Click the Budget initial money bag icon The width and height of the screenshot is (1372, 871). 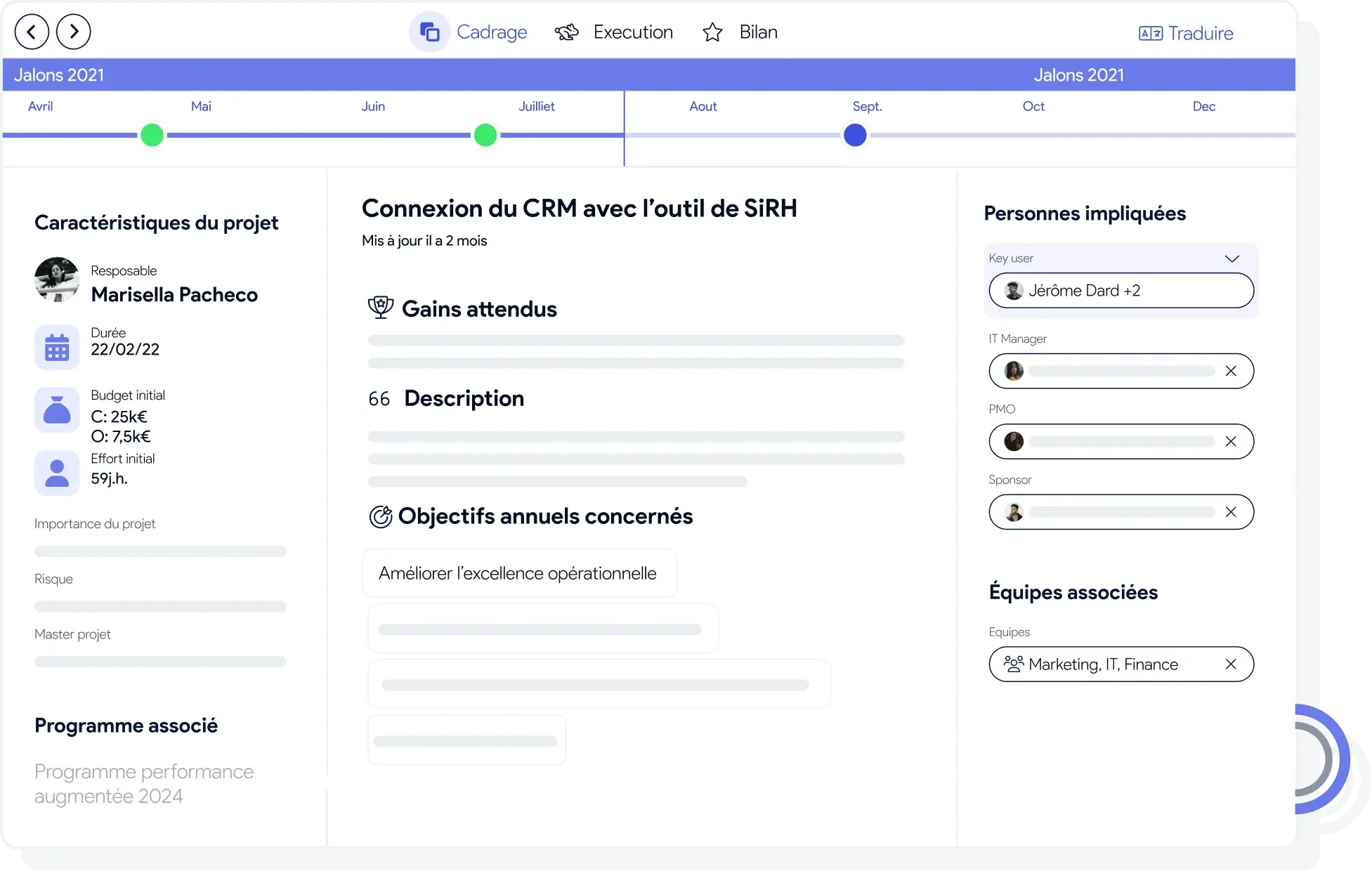pyautogui.click(x=57, y=410)
